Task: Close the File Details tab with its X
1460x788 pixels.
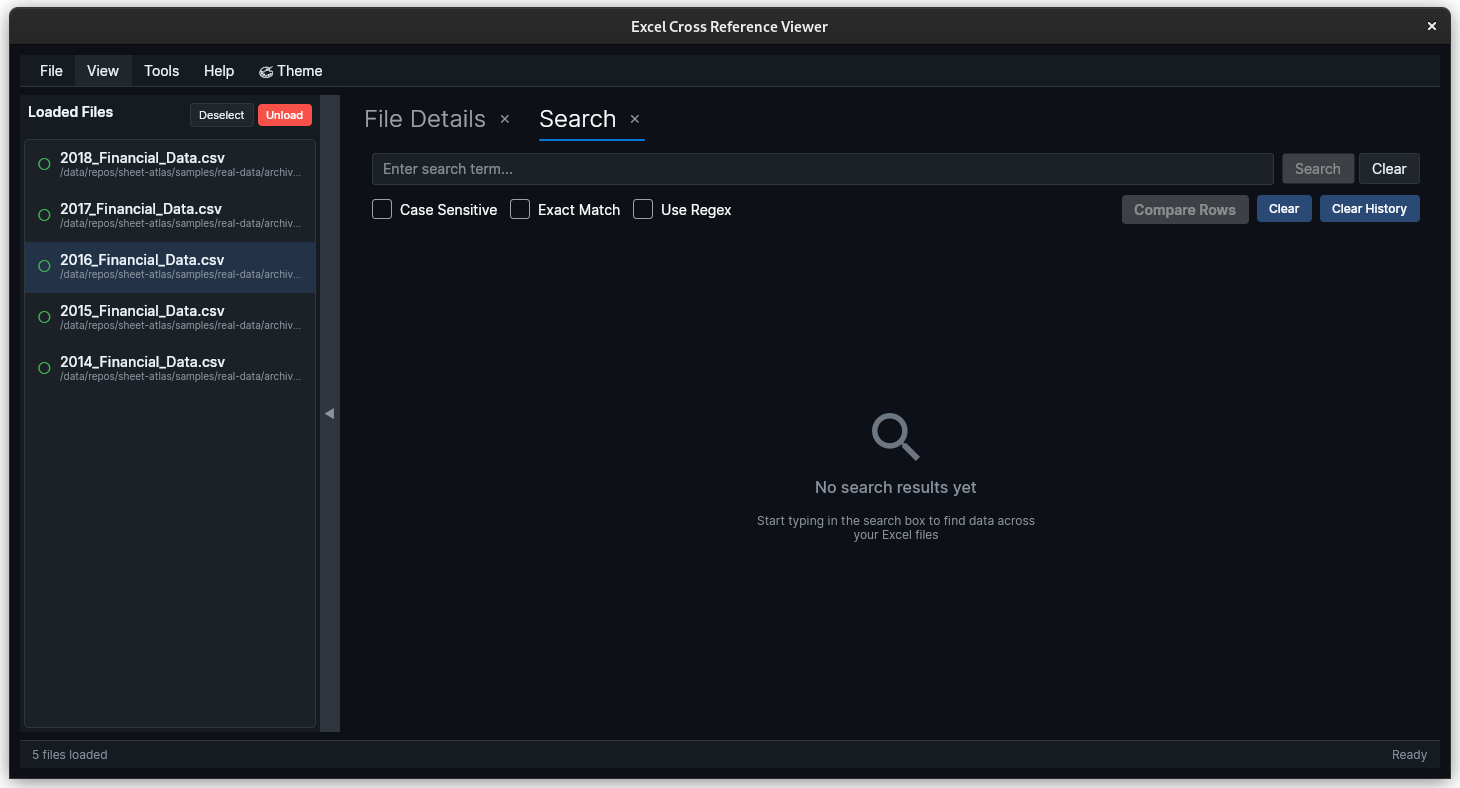Action: pos(505,119)
